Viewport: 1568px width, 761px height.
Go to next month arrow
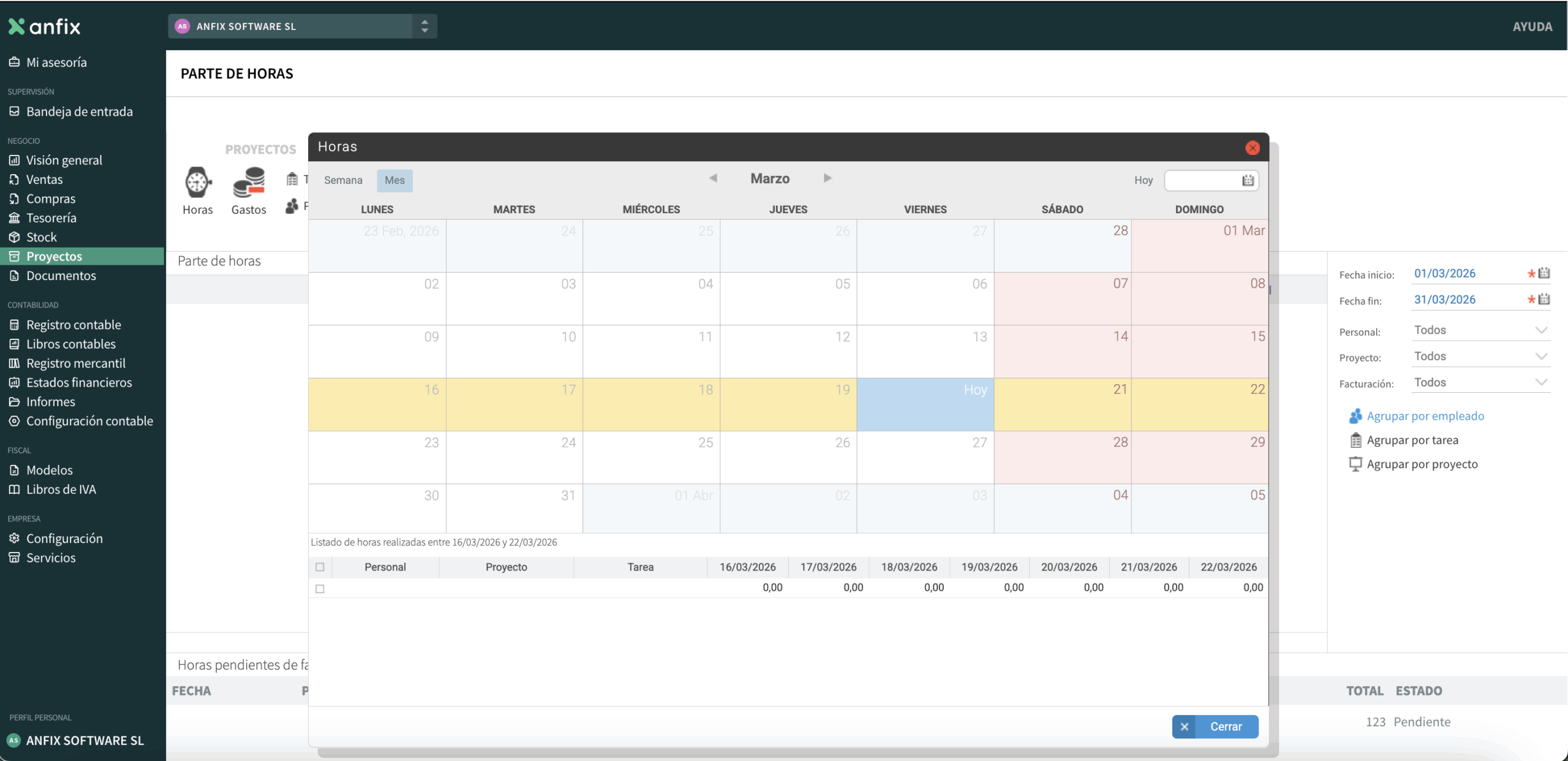click(x=827, y=178)
